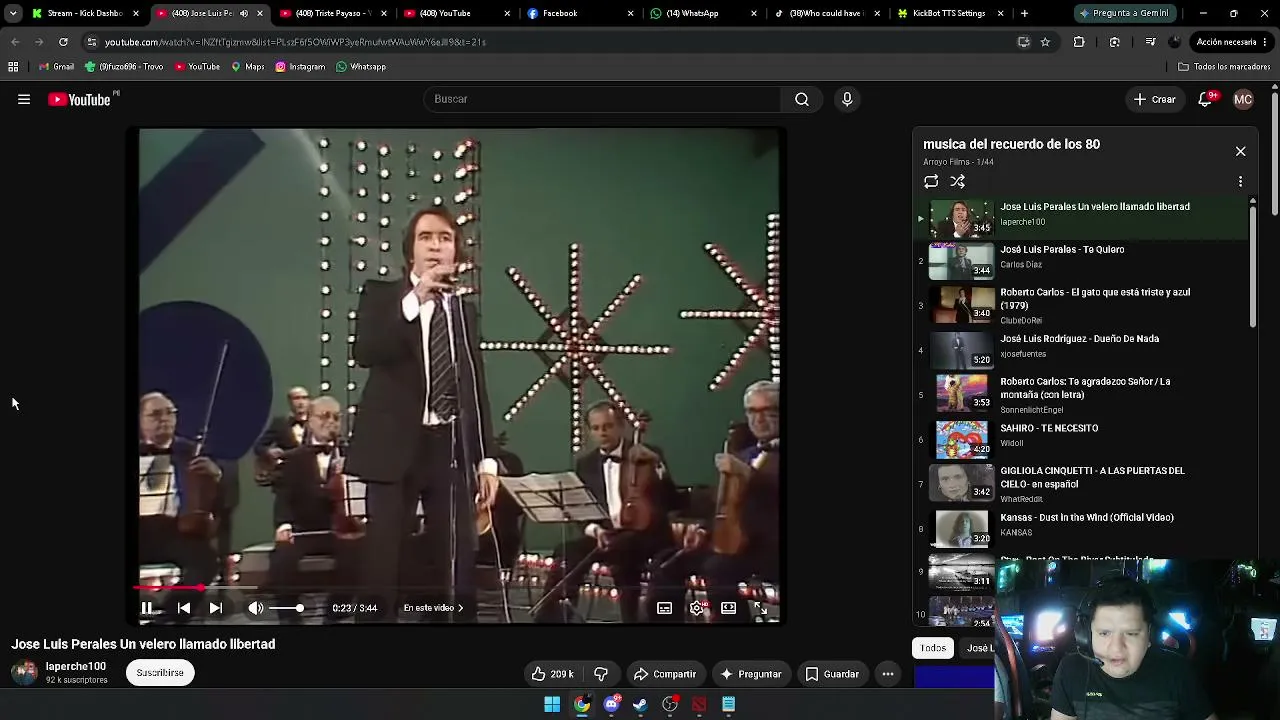
Task: Open playlist options three-dot menu
Action: coord(1240,182)
